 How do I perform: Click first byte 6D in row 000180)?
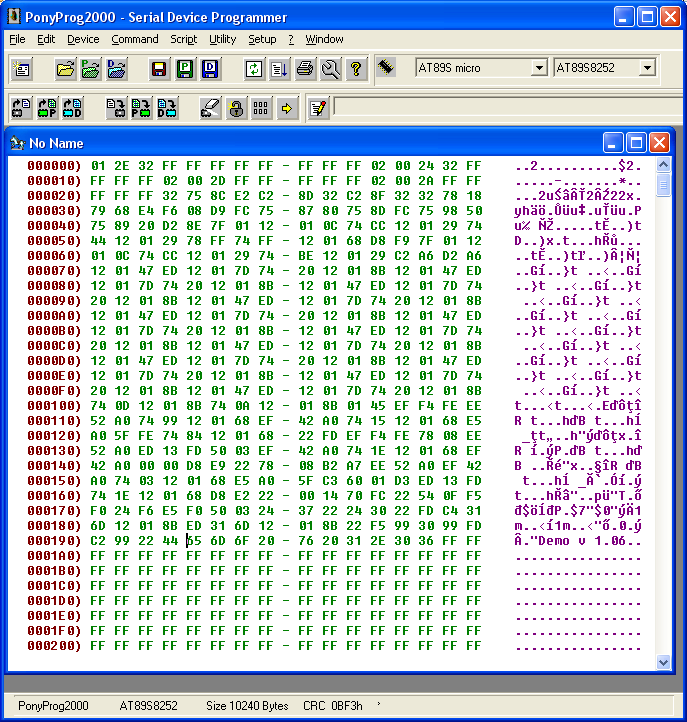coord(98,526)
